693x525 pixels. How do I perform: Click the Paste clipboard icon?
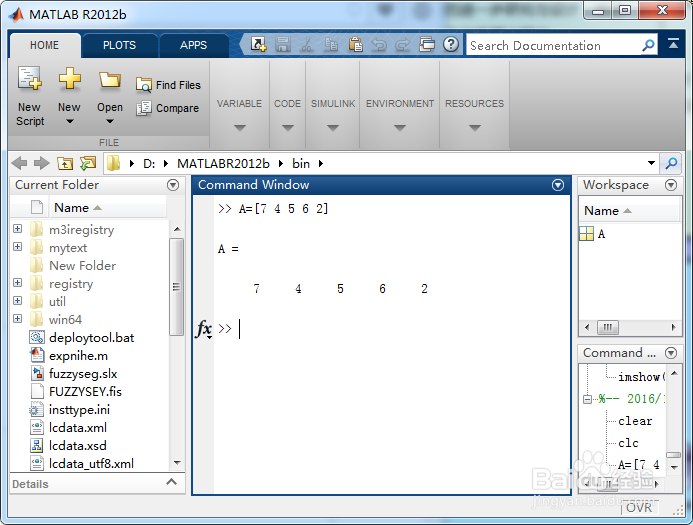point(355,44)
